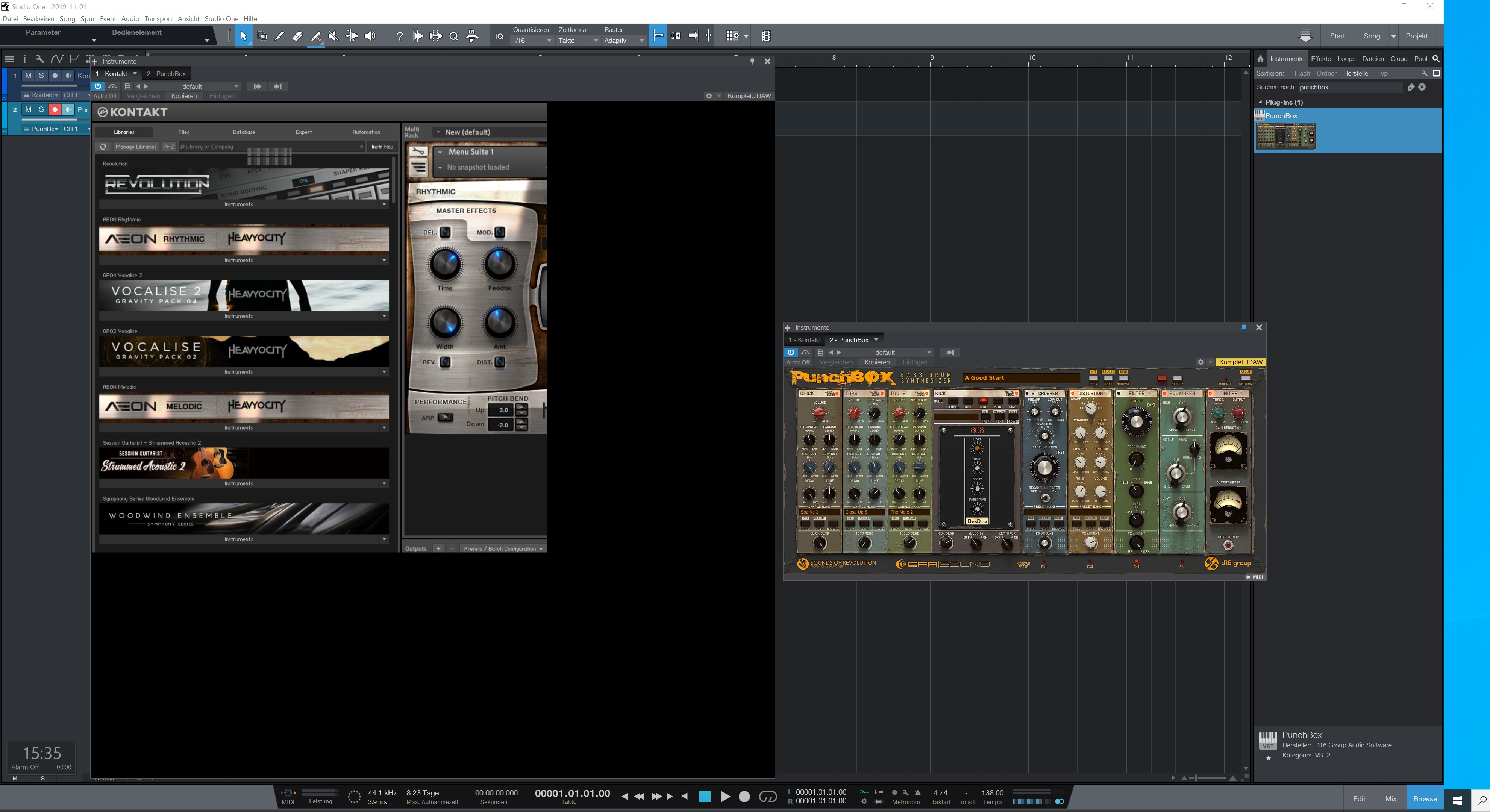Select the Eraser tool
The image size is (1490, 812).
pos(297,36)
